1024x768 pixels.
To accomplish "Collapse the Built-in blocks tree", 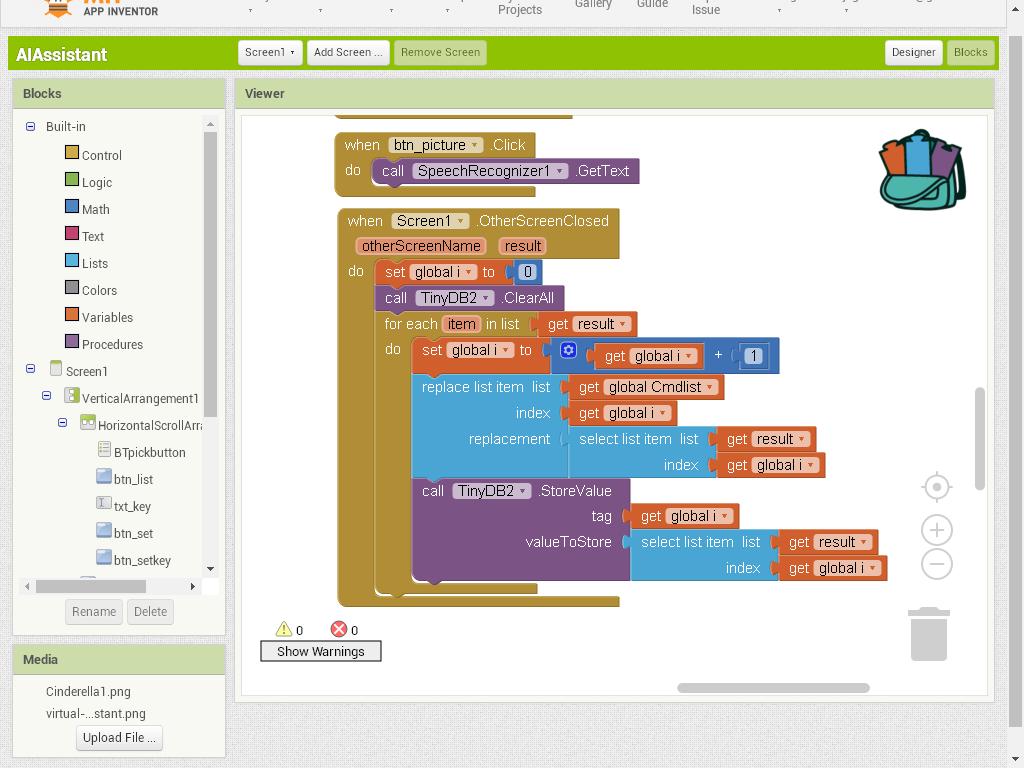I will pos(30,127).
